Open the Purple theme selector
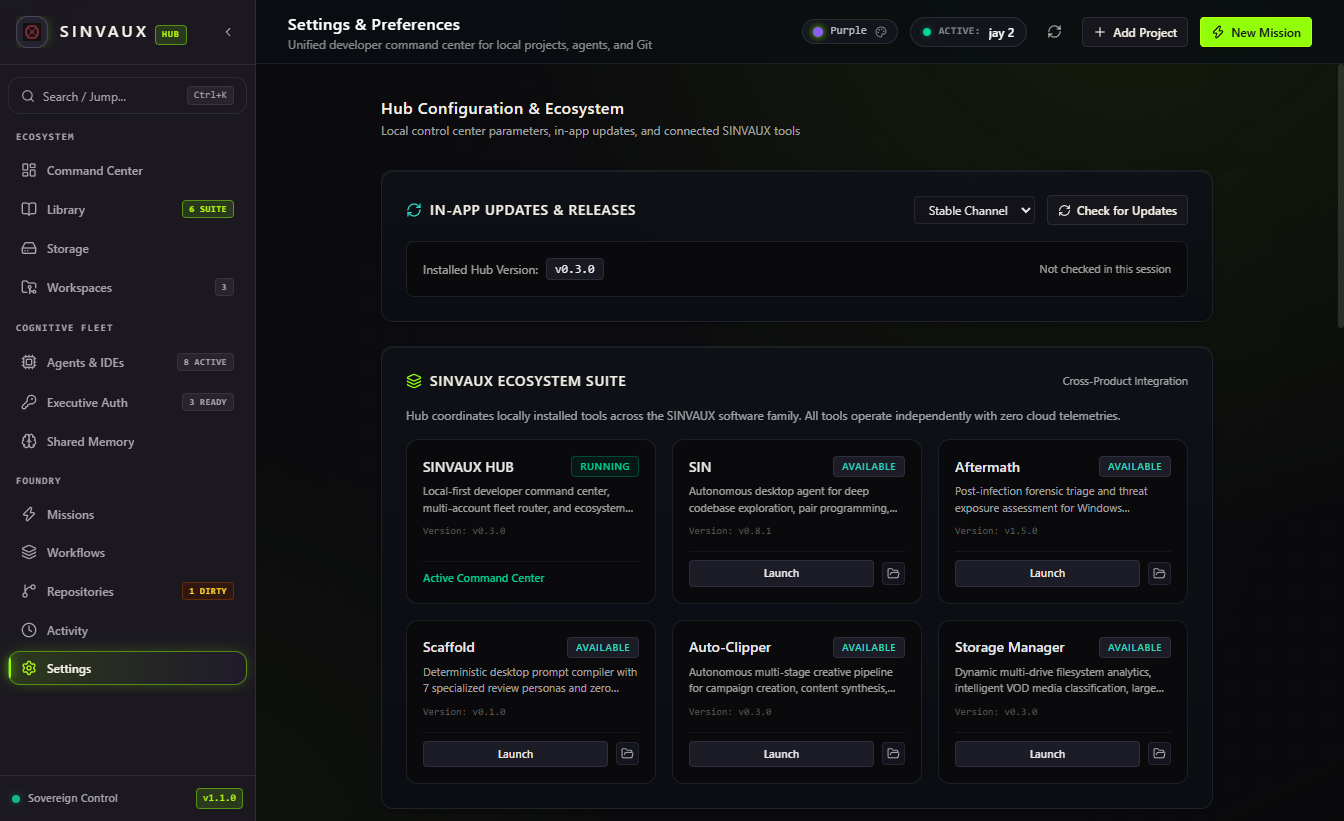The height and width of the screenshot is (821, 1344). [x=850, y=32]
